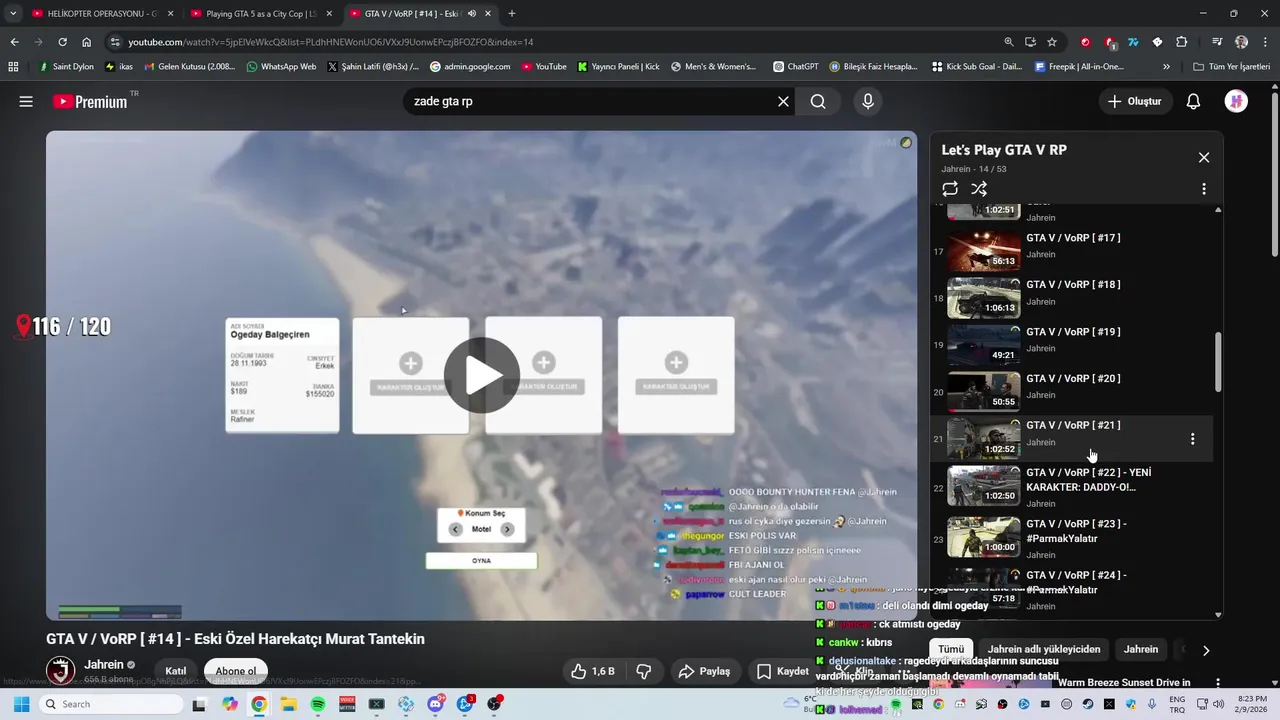Open Discord from the taskbar
This screenshot has width=1280, height=720.
point(436,704)
